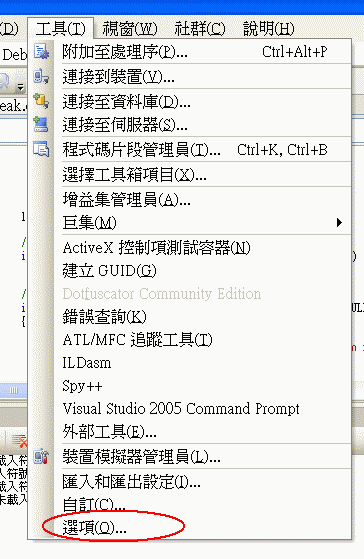
Task: Click the horizontal scrollbar thumb in editor
Action: tap(14, 390)
